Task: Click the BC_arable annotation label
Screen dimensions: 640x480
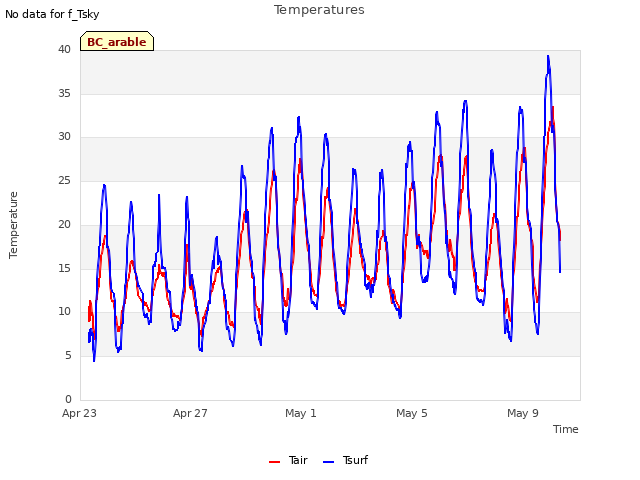Action: (x=117, y=42)
